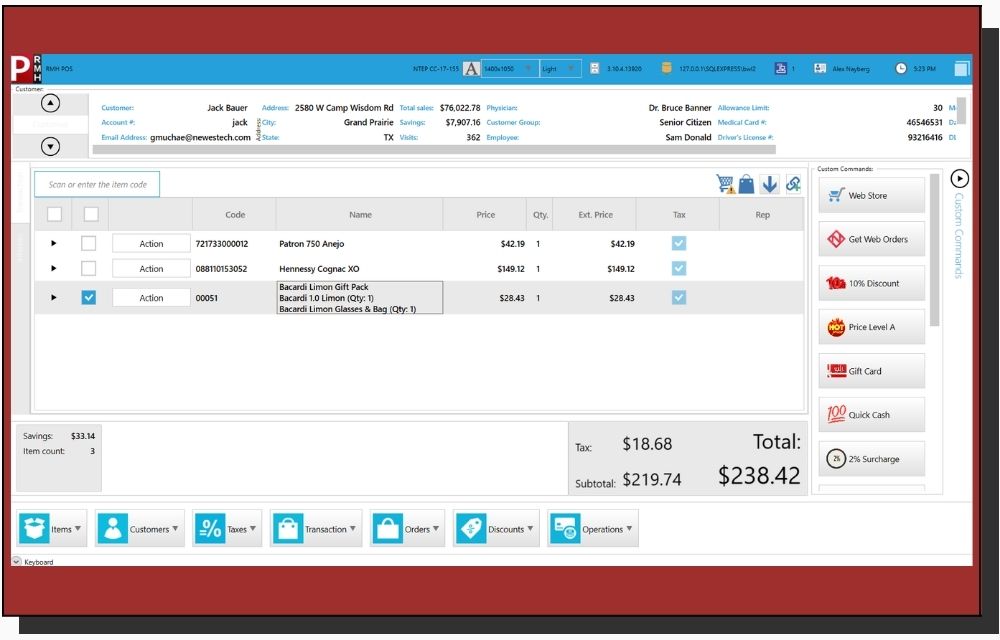Image resolution: width=1000 pixels, height=640 pixels.
Task: Toggle the Tax checkbox for Hennessy Cognac XO
Action: pos(679,268)
